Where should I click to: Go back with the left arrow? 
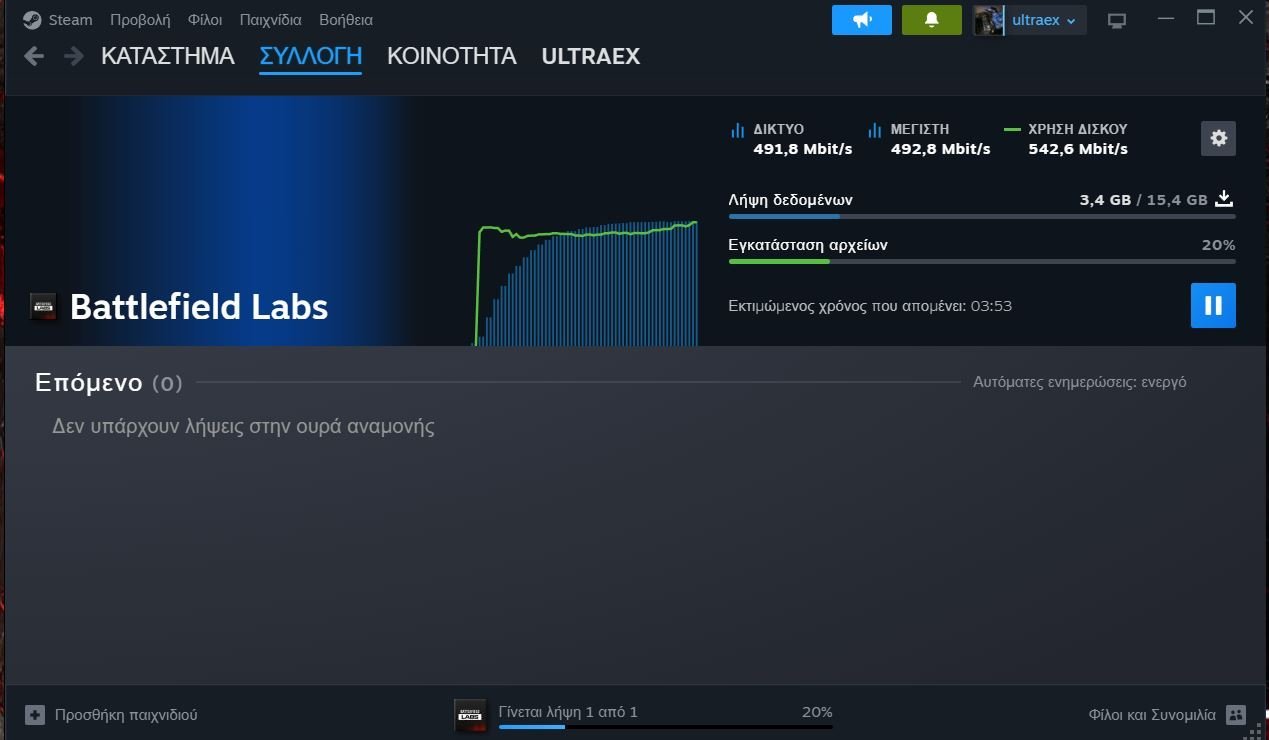34,56
